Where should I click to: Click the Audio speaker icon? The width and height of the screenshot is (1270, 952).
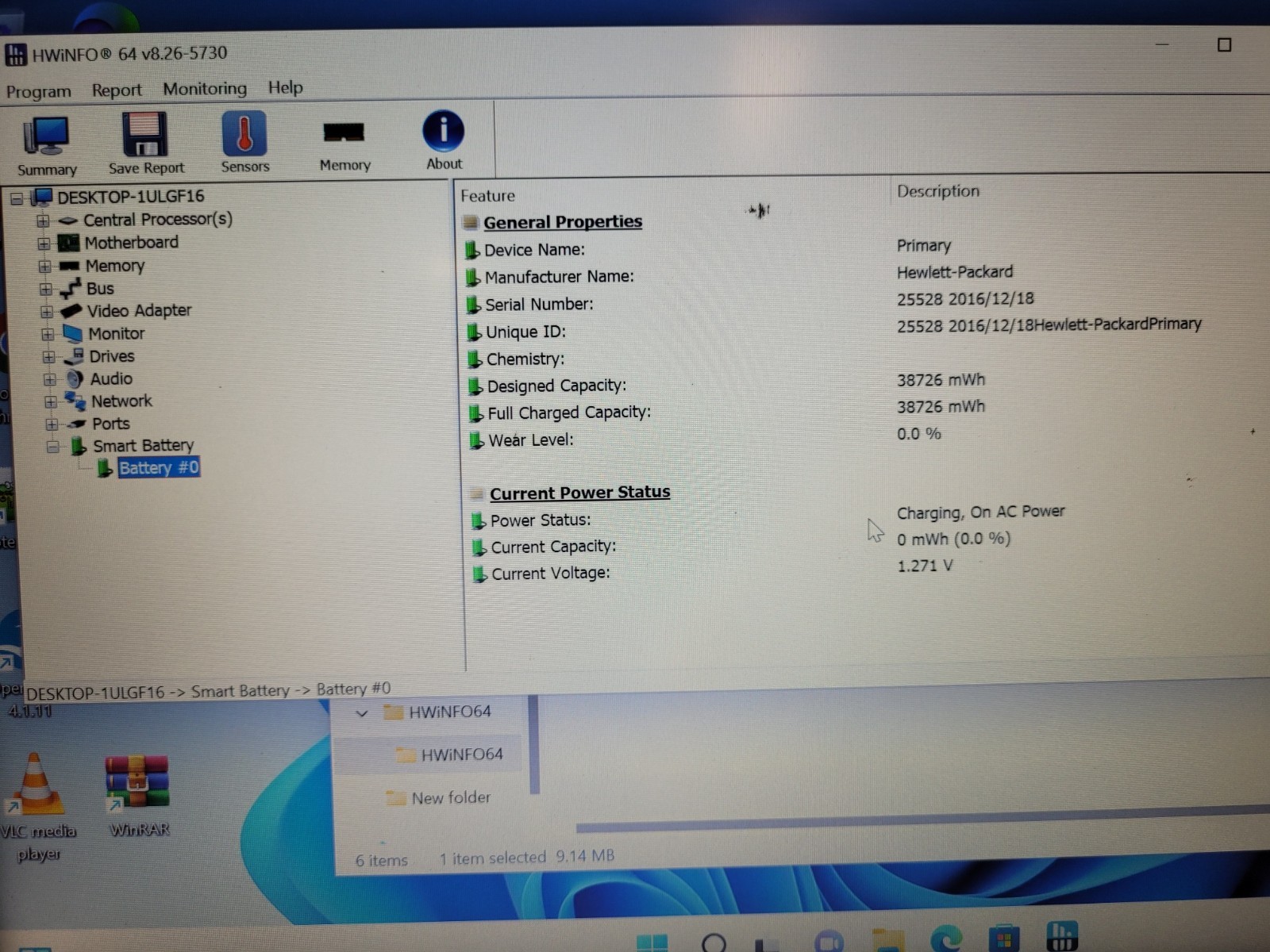75,379
